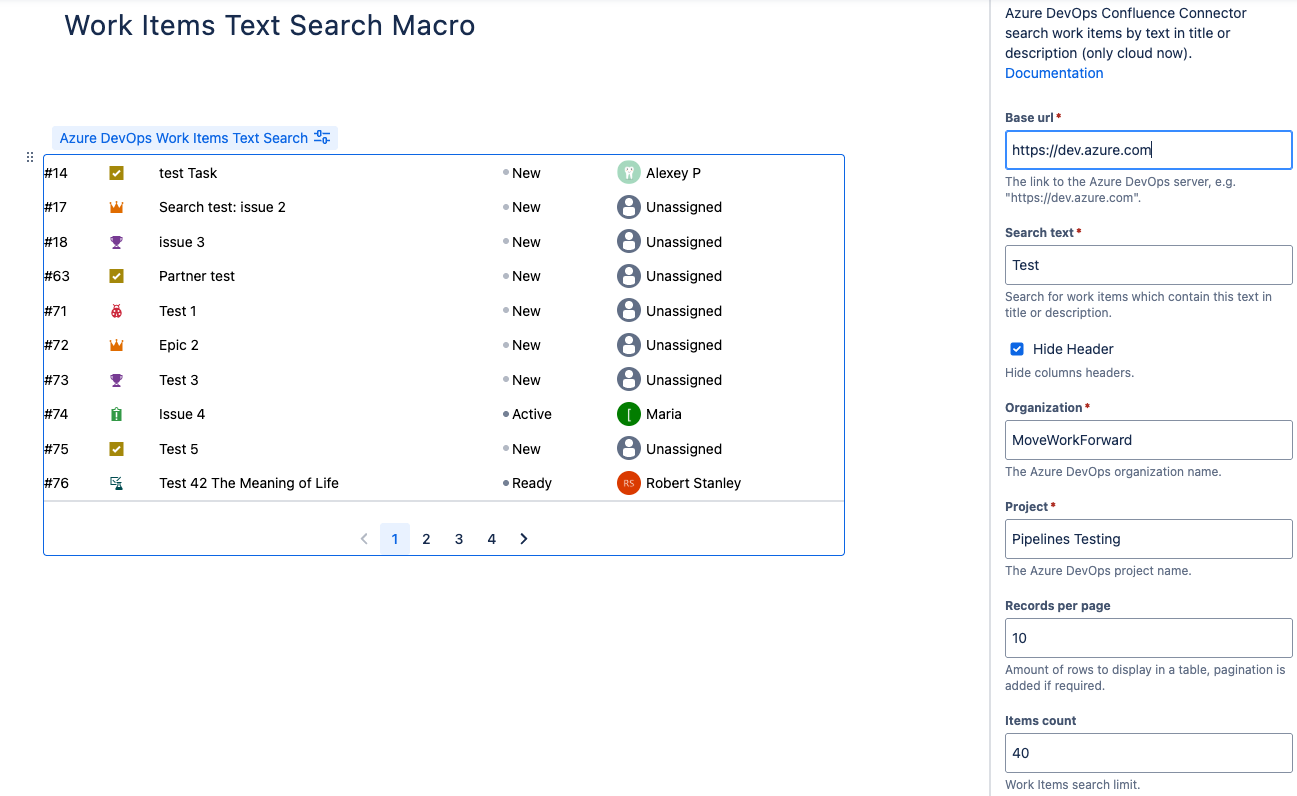Go to the next page with right chevron

click(524, 539)
